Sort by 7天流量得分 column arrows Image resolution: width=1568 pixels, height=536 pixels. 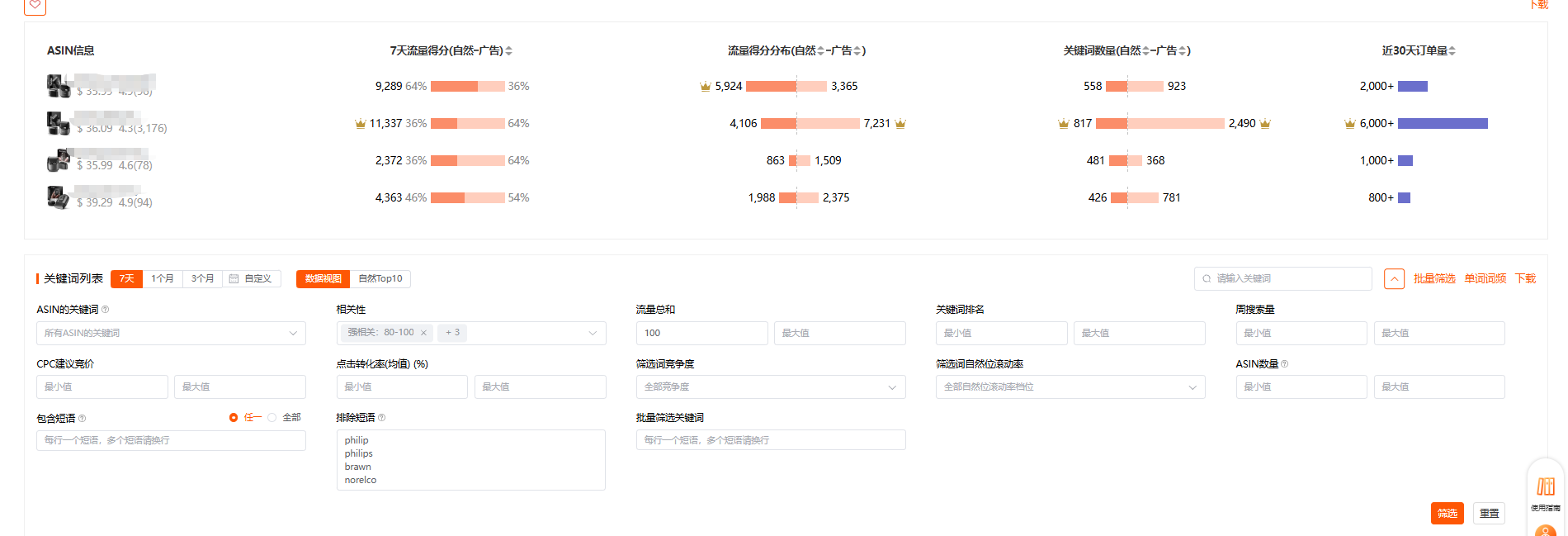509,51
